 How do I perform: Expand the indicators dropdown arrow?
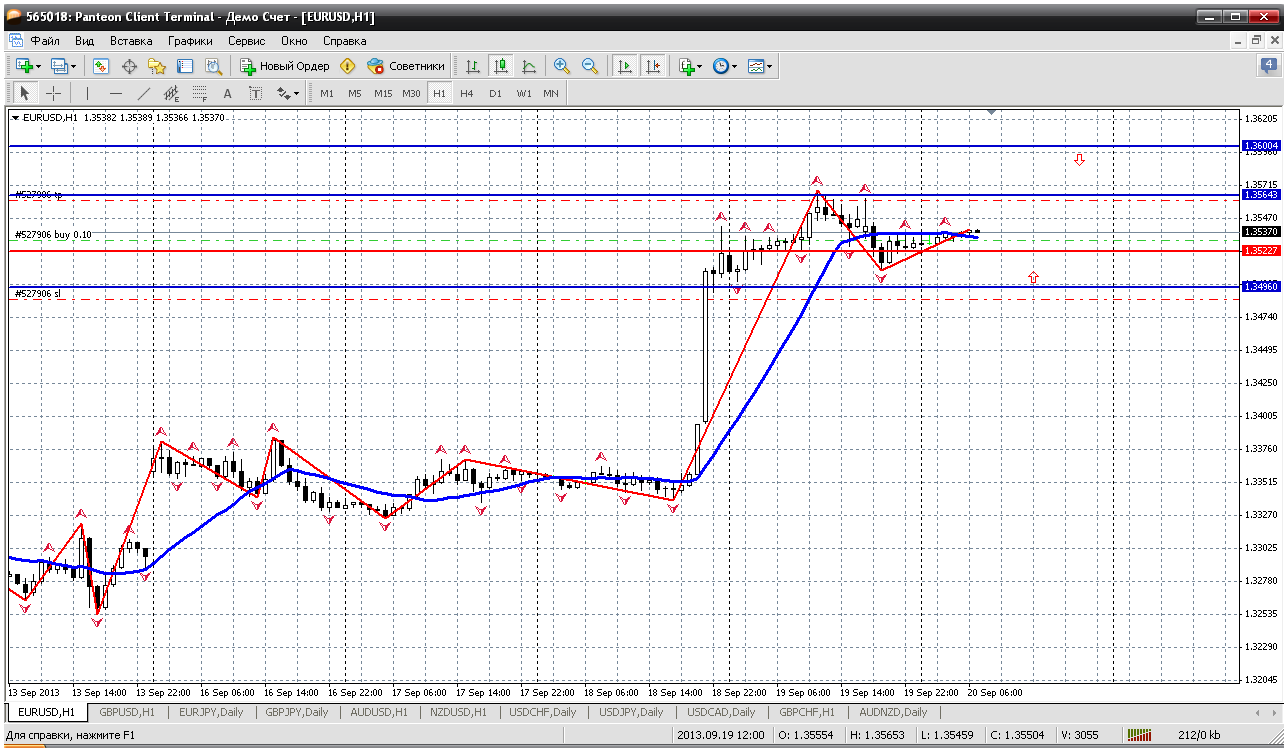click(x=700, y=66)
